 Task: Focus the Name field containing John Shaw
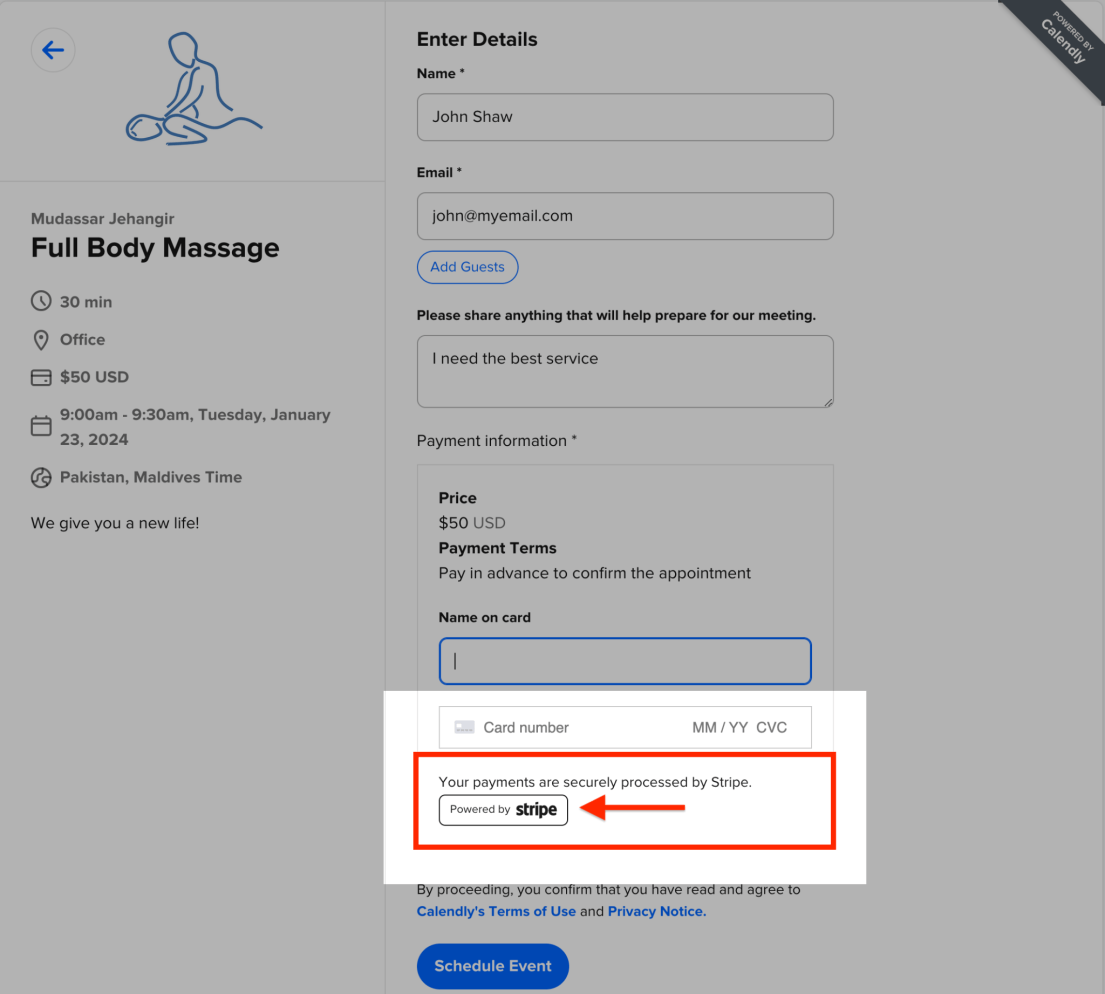point(625,117)
